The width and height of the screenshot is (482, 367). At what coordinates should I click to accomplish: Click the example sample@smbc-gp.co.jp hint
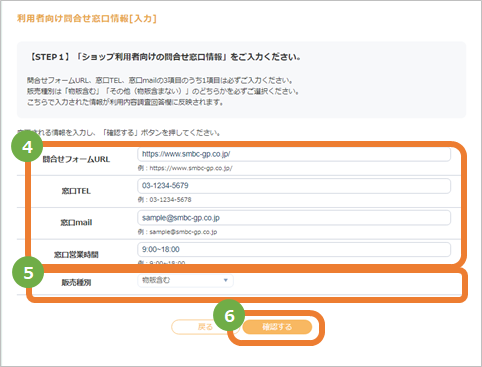click(177, 232)
